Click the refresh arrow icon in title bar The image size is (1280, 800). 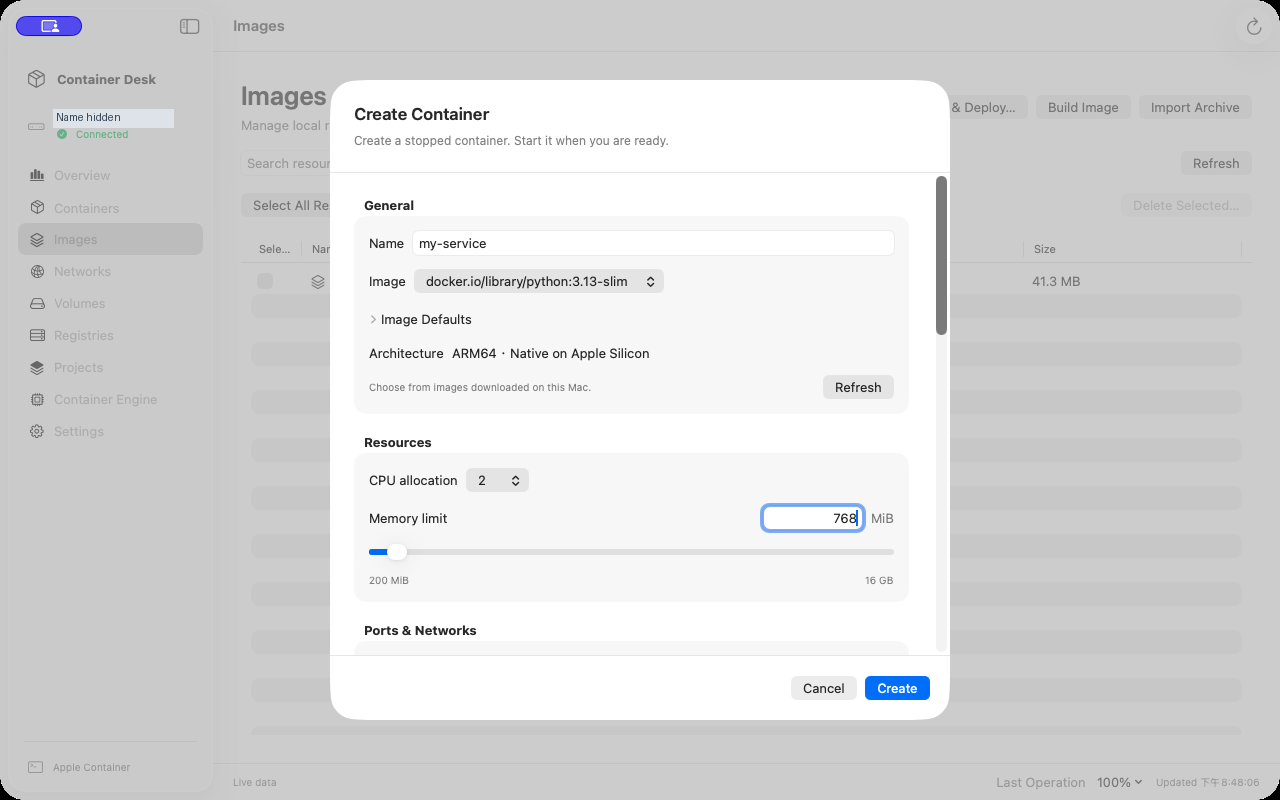(x=1254, y=27)
